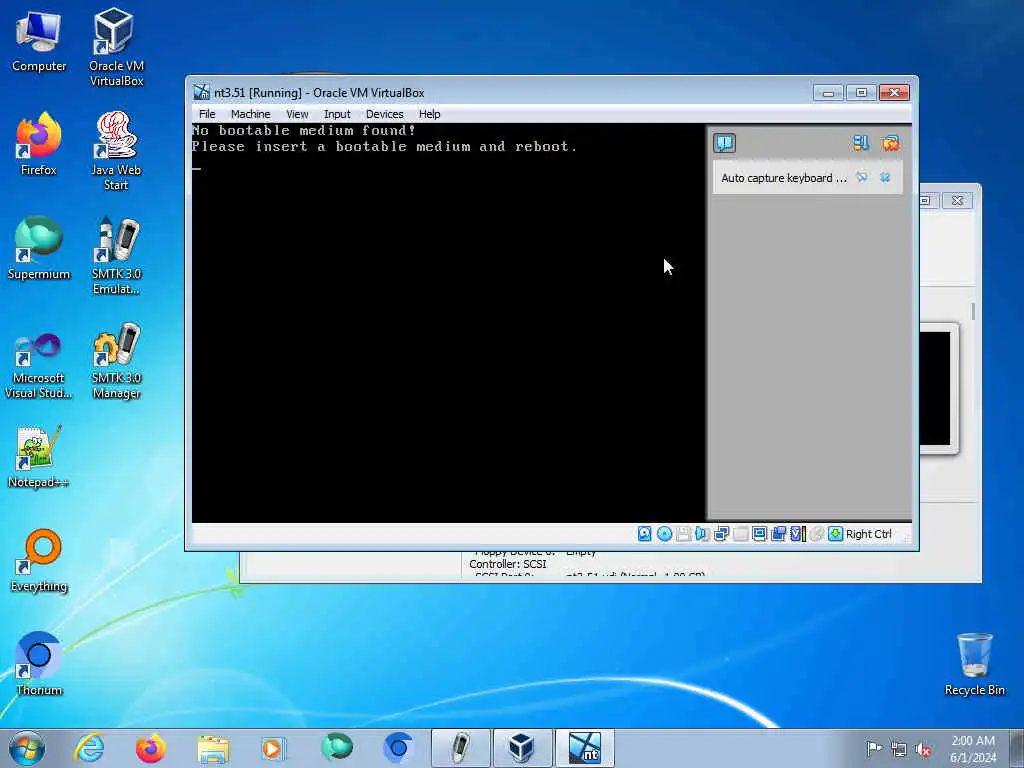Maximize the nt3.51 VM window
The image size is (1024, 768).
[861, 93]
